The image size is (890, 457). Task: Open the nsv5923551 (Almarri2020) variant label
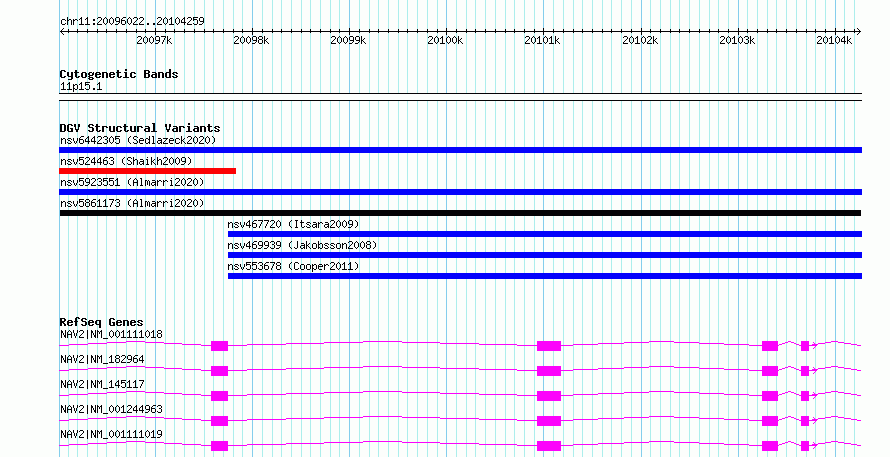(132, 182)
